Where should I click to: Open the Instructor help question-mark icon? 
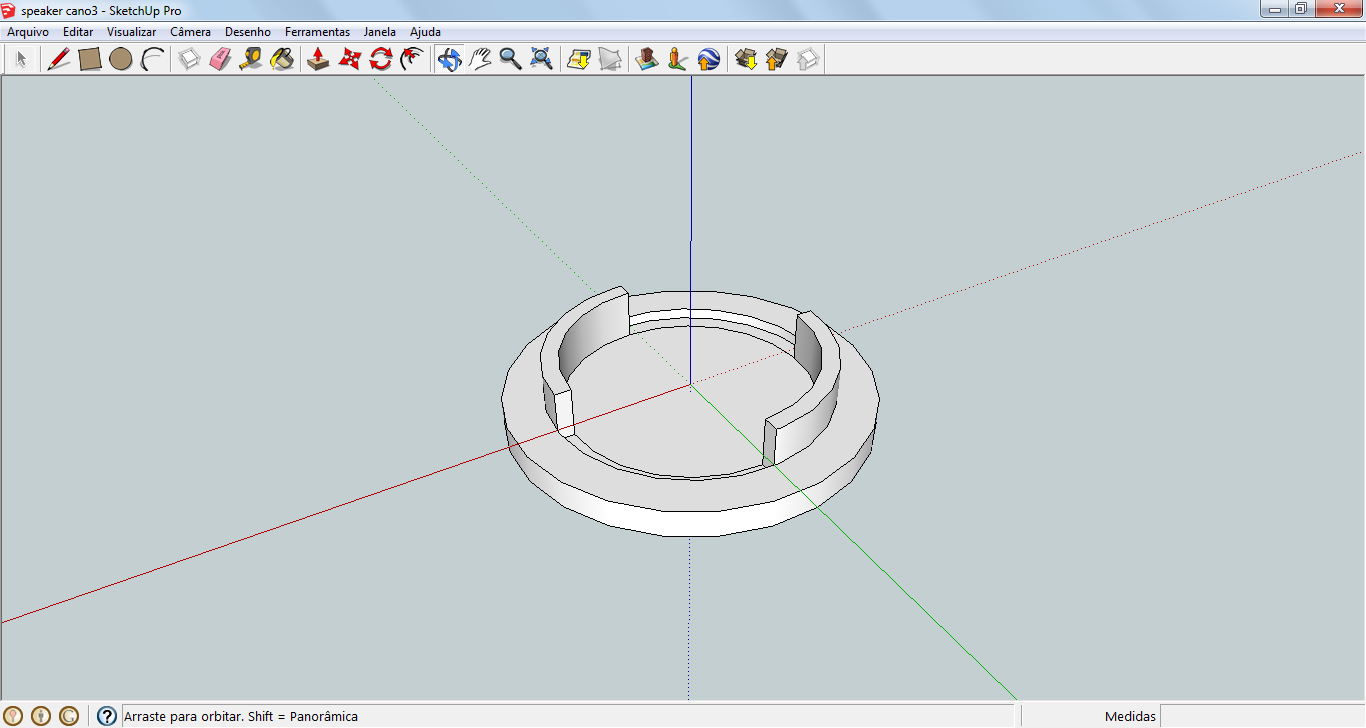[107, 716]
